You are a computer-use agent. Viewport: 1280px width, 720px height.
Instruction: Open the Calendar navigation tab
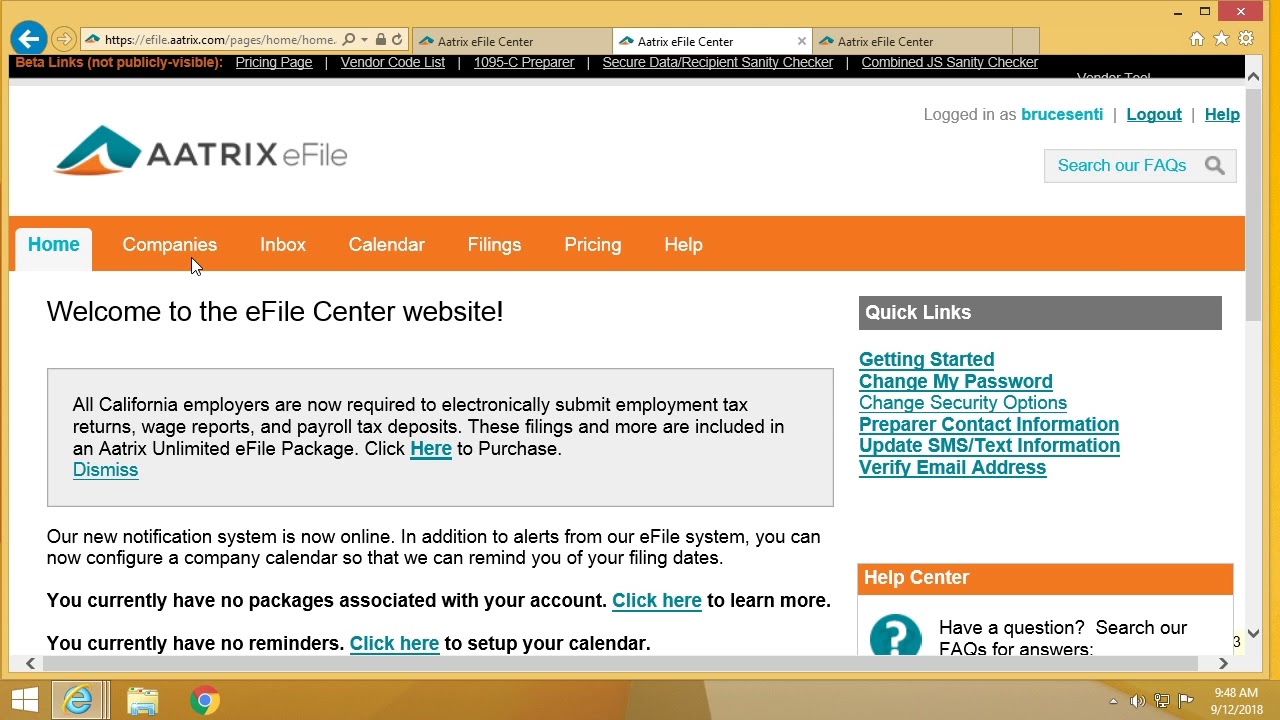(x=387, y=245)
